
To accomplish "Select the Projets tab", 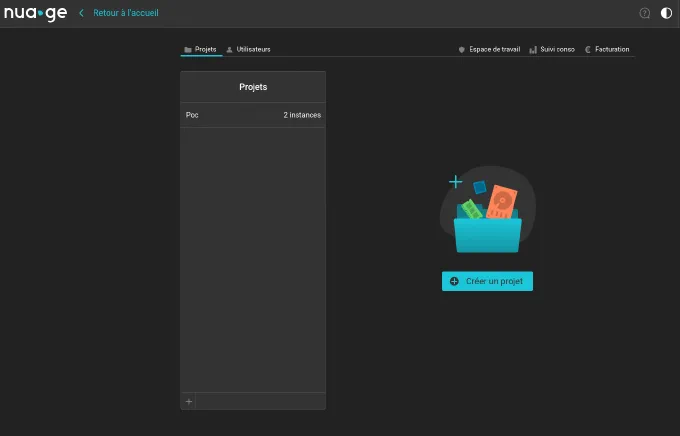I will pyautogui.click(x=201, y=49).
